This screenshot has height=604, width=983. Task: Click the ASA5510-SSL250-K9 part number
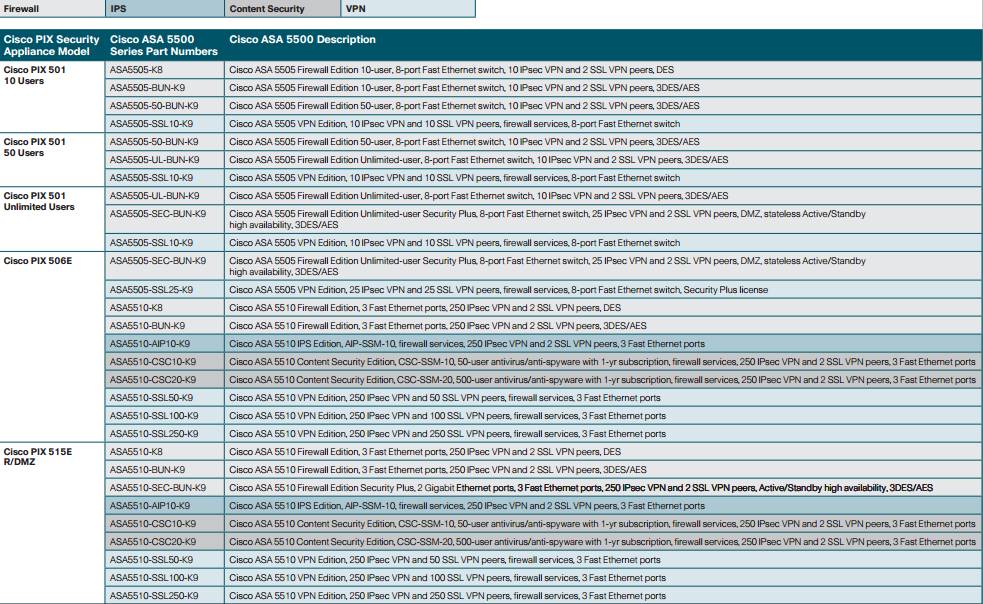click(x=155, y=433)
